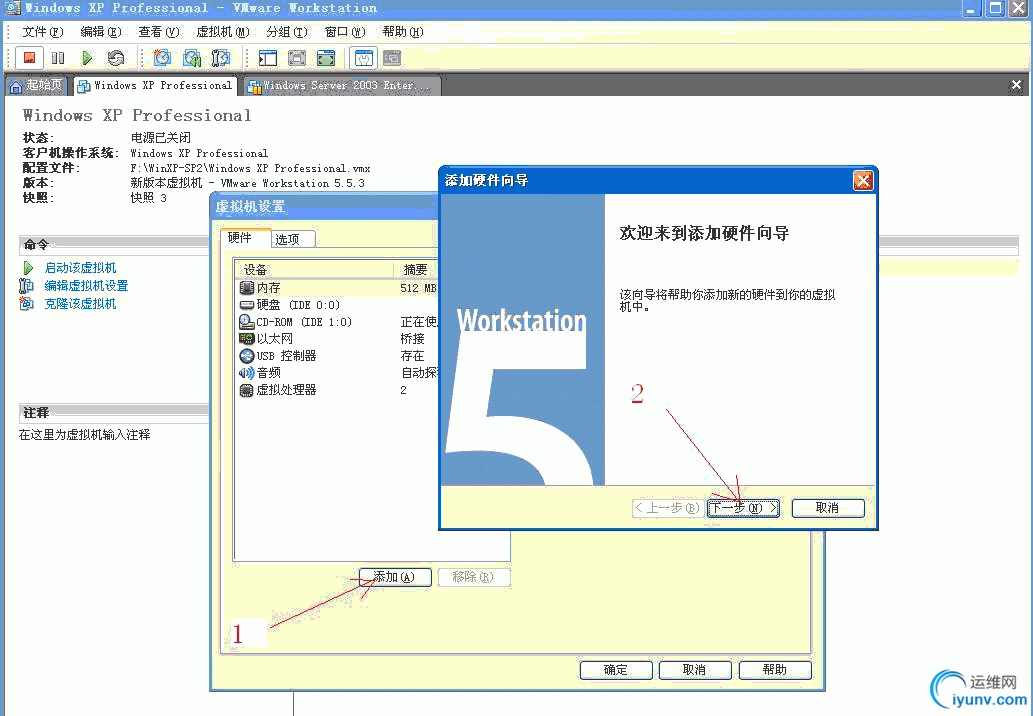This screenshot has height=716, width=1033.
Task: Click the red Power Off toolbar icon
Action: coord(29,58)
